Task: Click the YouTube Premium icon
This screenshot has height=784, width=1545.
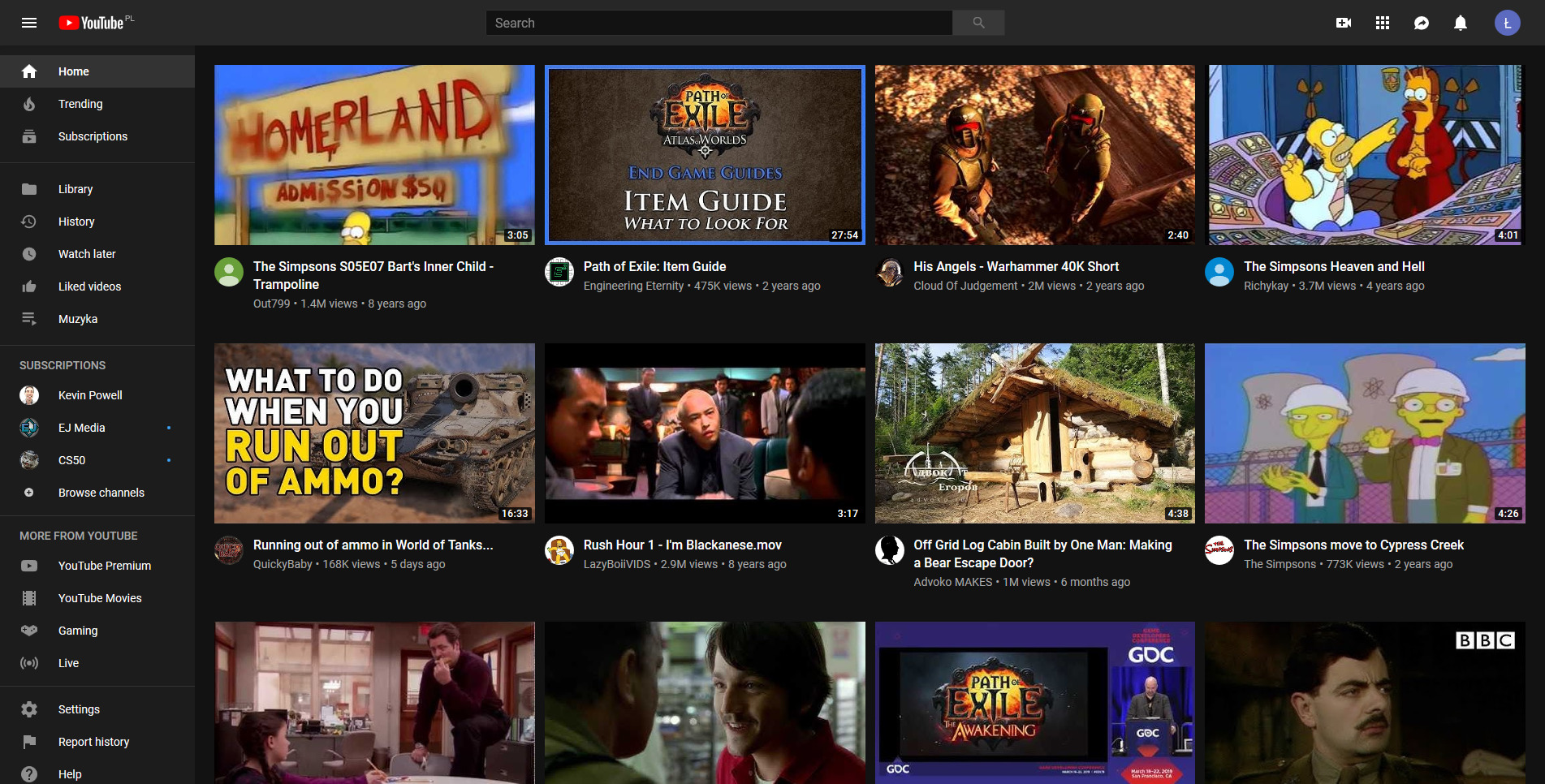Action: point(29,566)
